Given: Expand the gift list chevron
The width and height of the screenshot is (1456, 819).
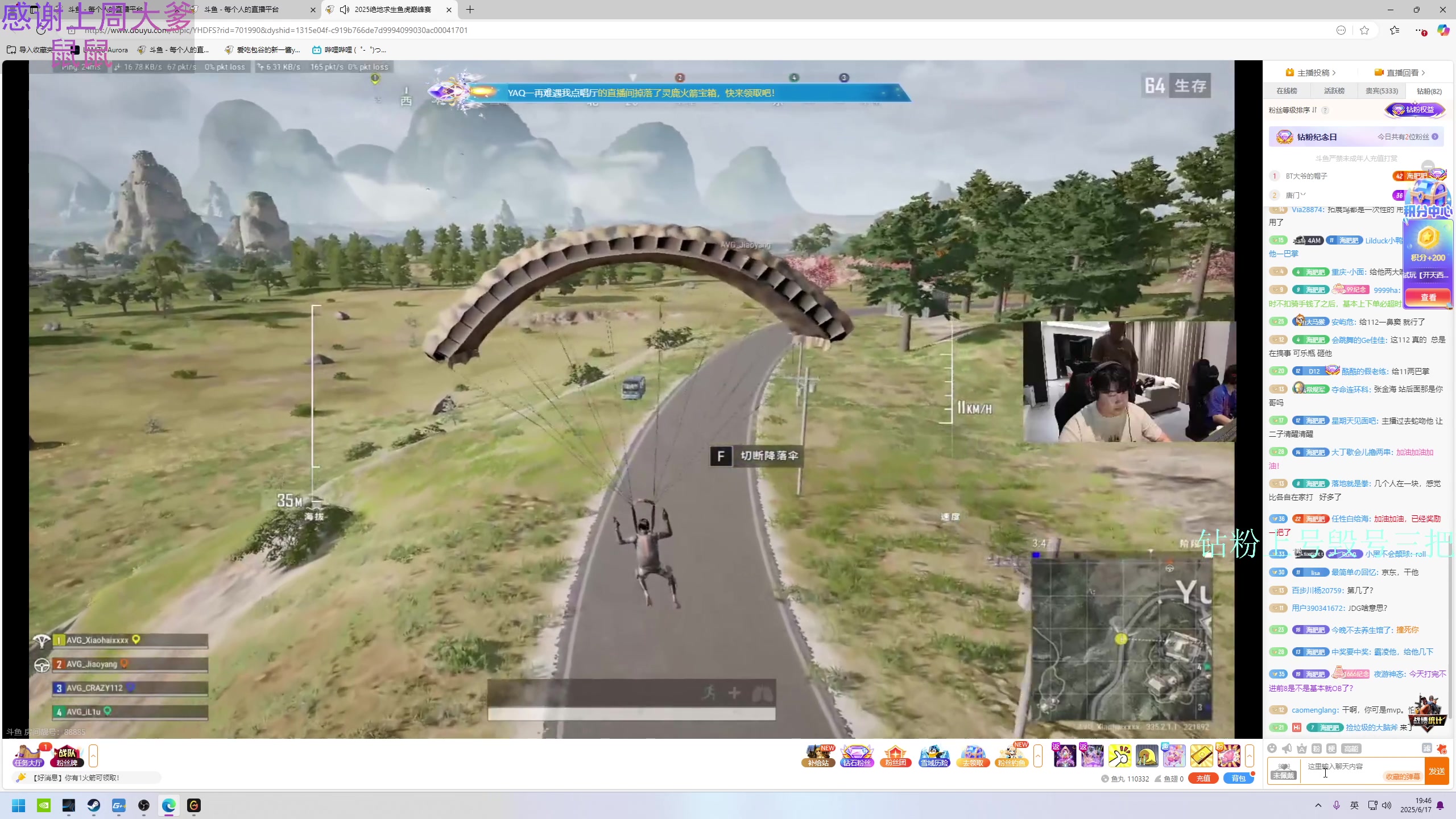Looking at the screenshot, I should 1250,756.
